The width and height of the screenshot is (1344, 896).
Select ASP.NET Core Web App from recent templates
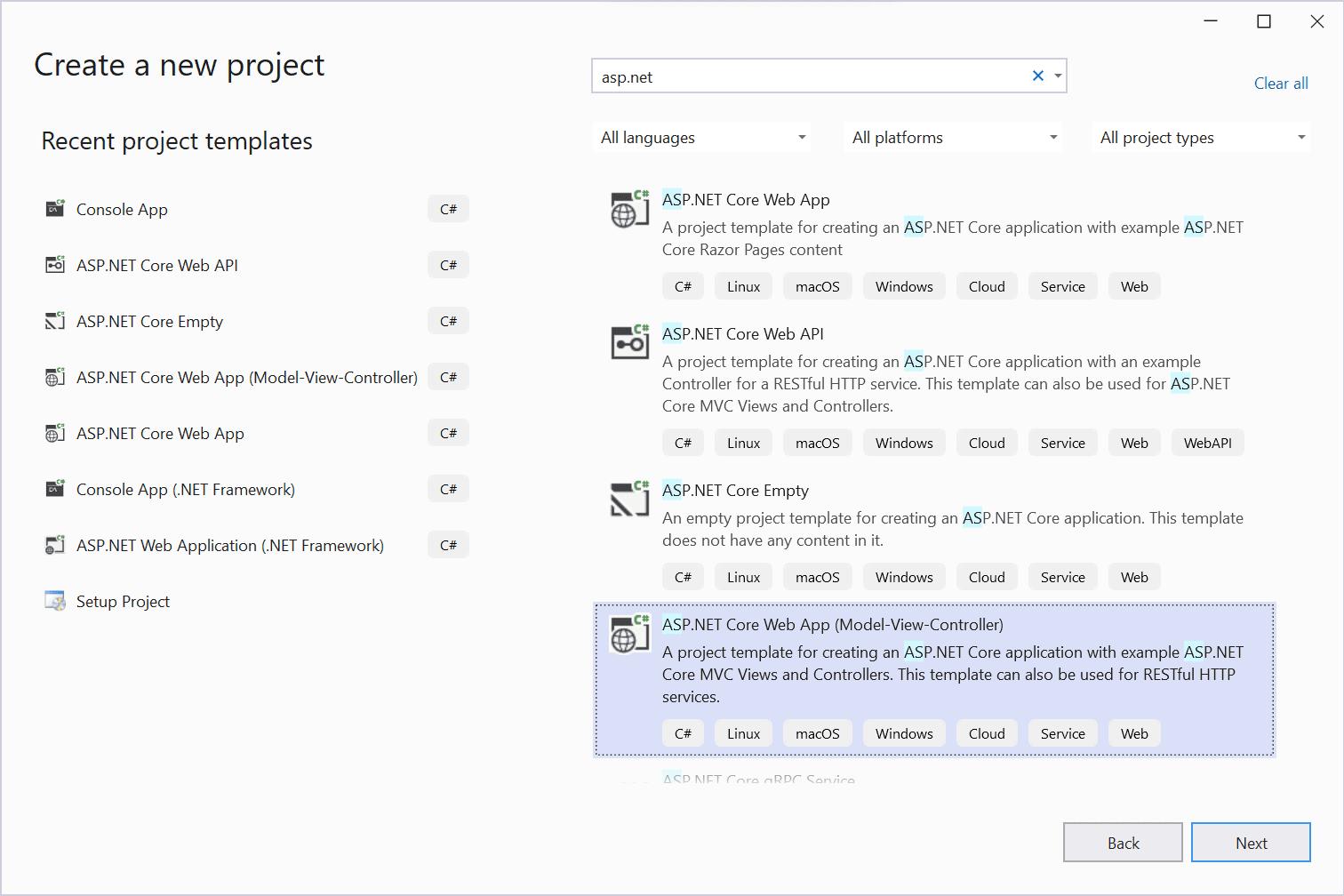160,433
